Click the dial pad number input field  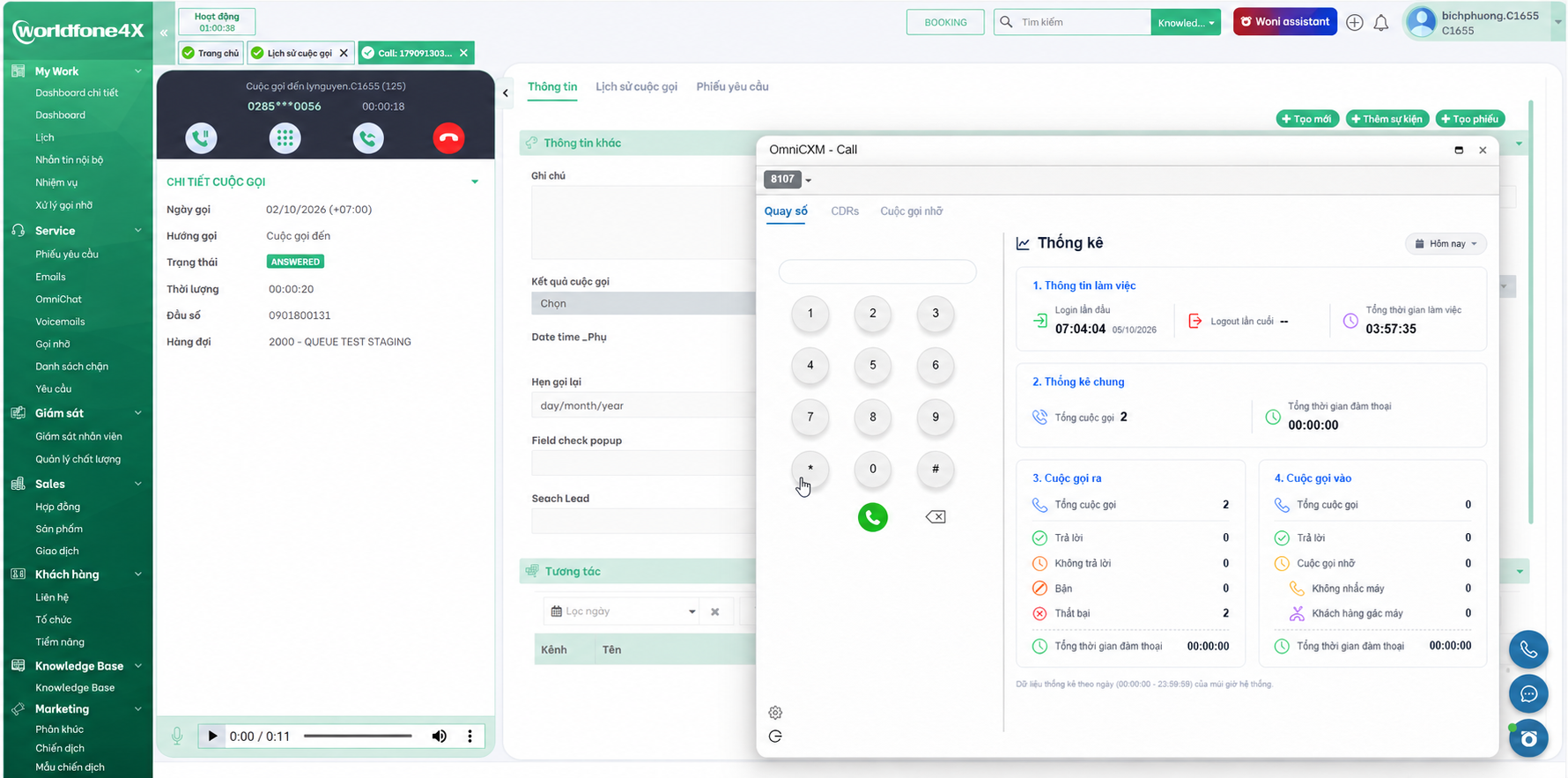[877, 271]
